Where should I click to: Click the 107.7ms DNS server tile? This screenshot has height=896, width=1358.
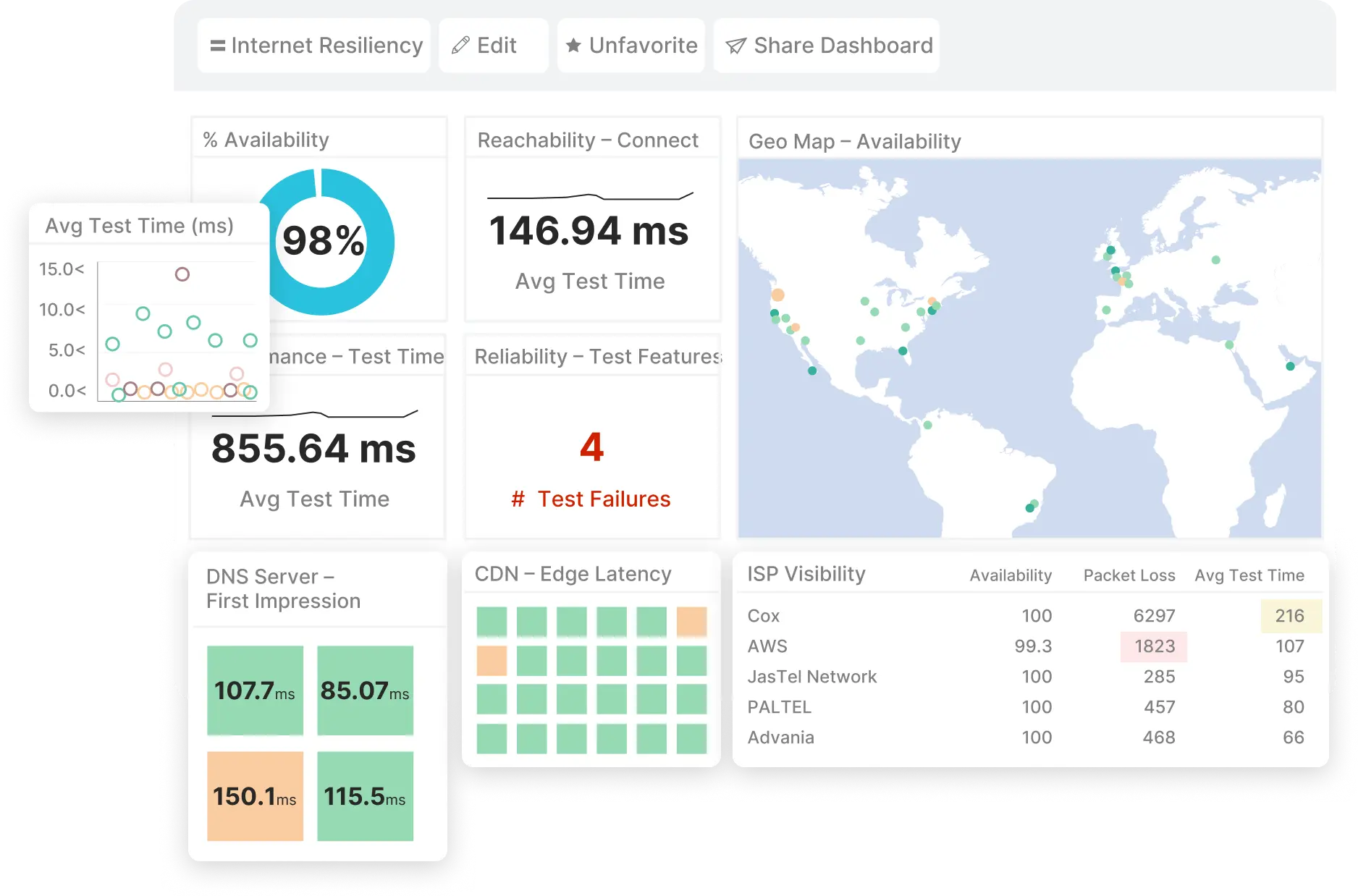tap(255, 690)
